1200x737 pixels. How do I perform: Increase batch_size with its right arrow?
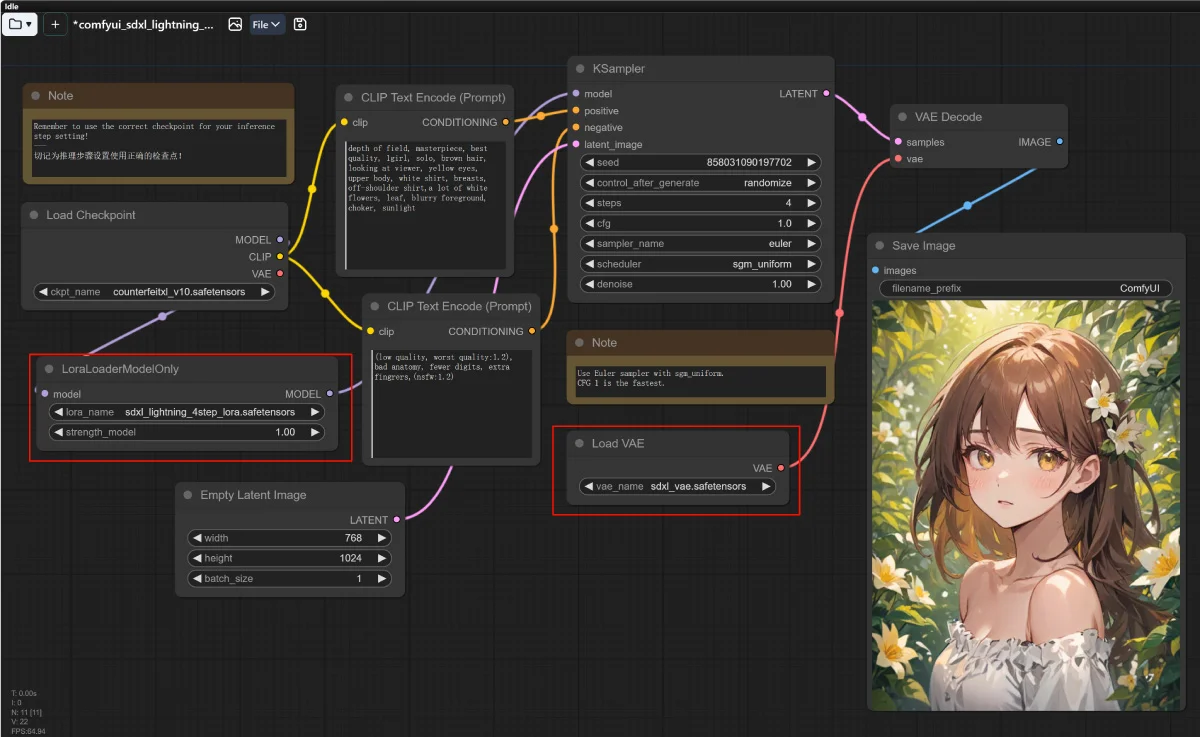[382, 579]
